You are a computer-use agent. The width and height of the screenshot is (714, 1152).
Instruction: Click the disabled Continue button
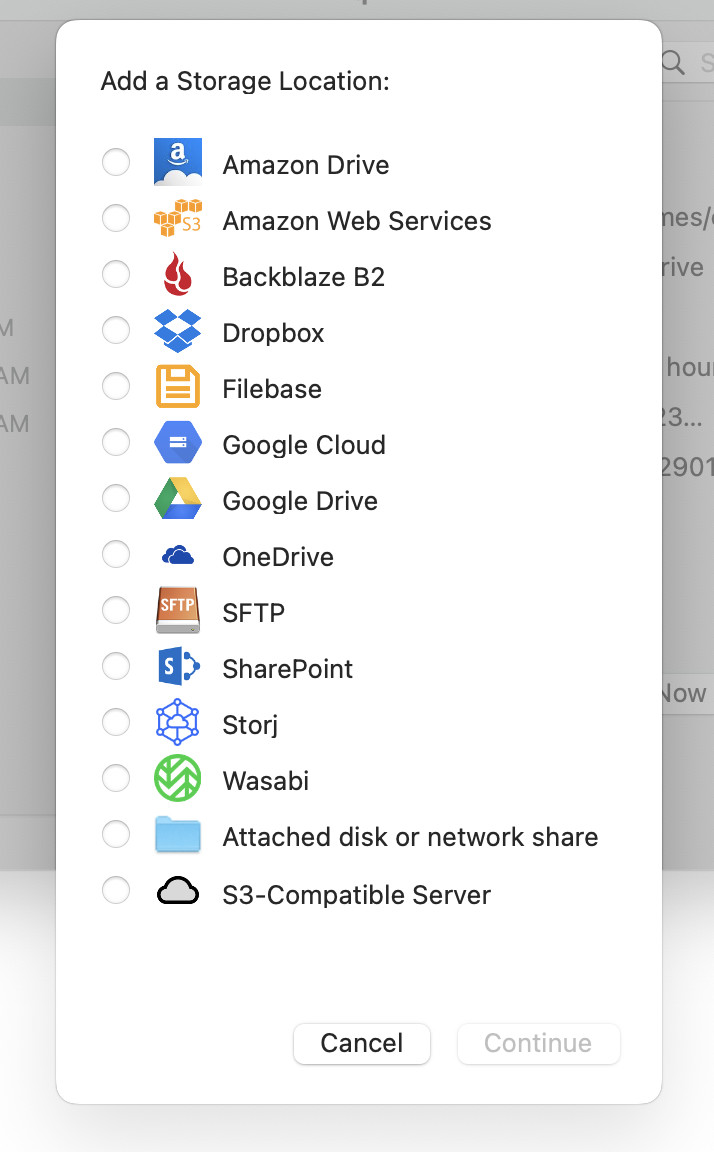(x=538, y=1043)
